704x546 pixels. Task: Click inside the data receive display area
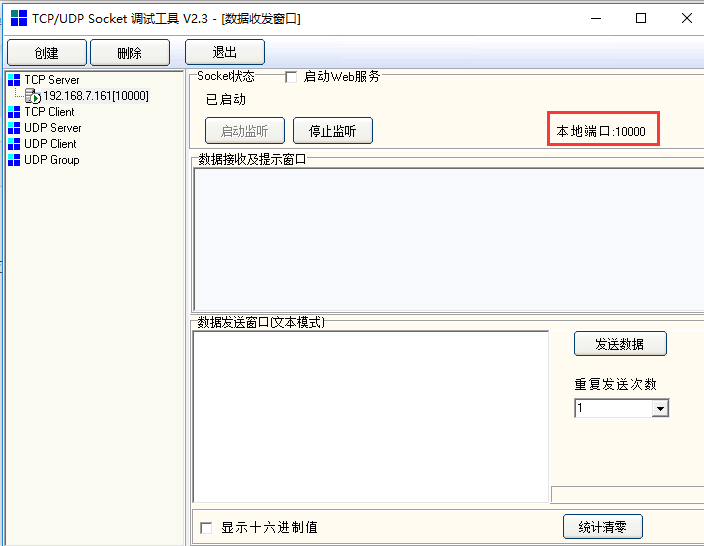click(449, 239)
